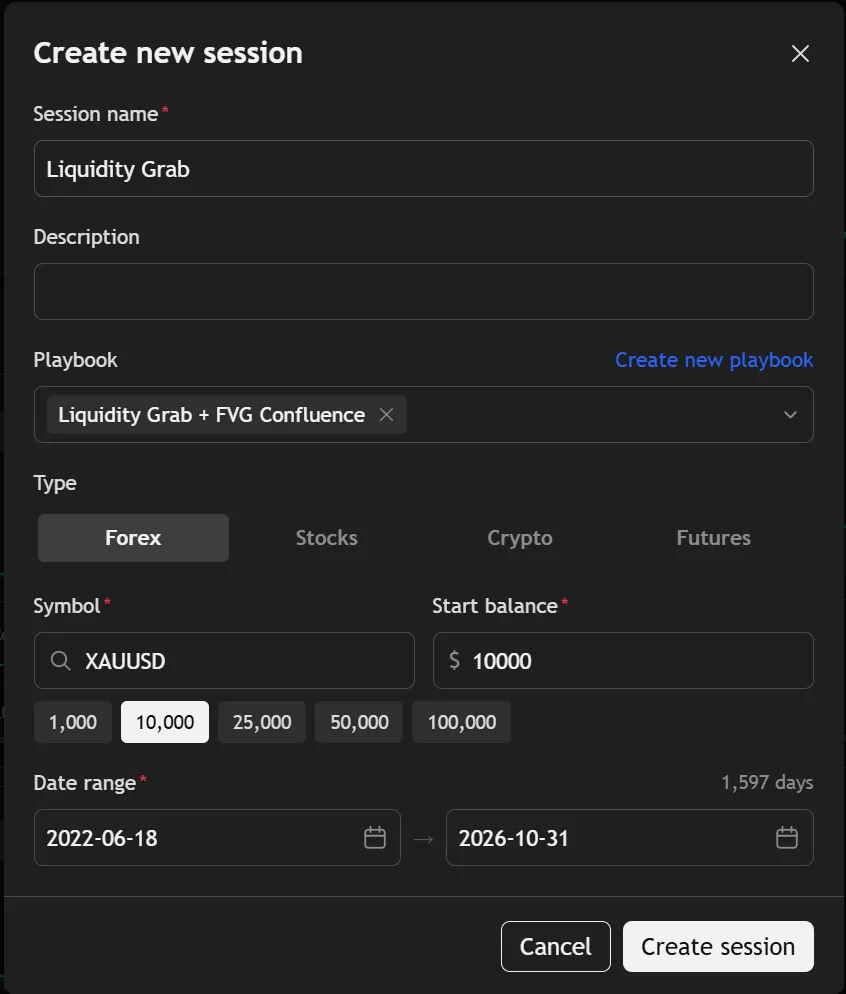The width and height of the screenshot is (846, 994).
Task: Choose the 10,000 start balance preset
Action: click(165, 722)
